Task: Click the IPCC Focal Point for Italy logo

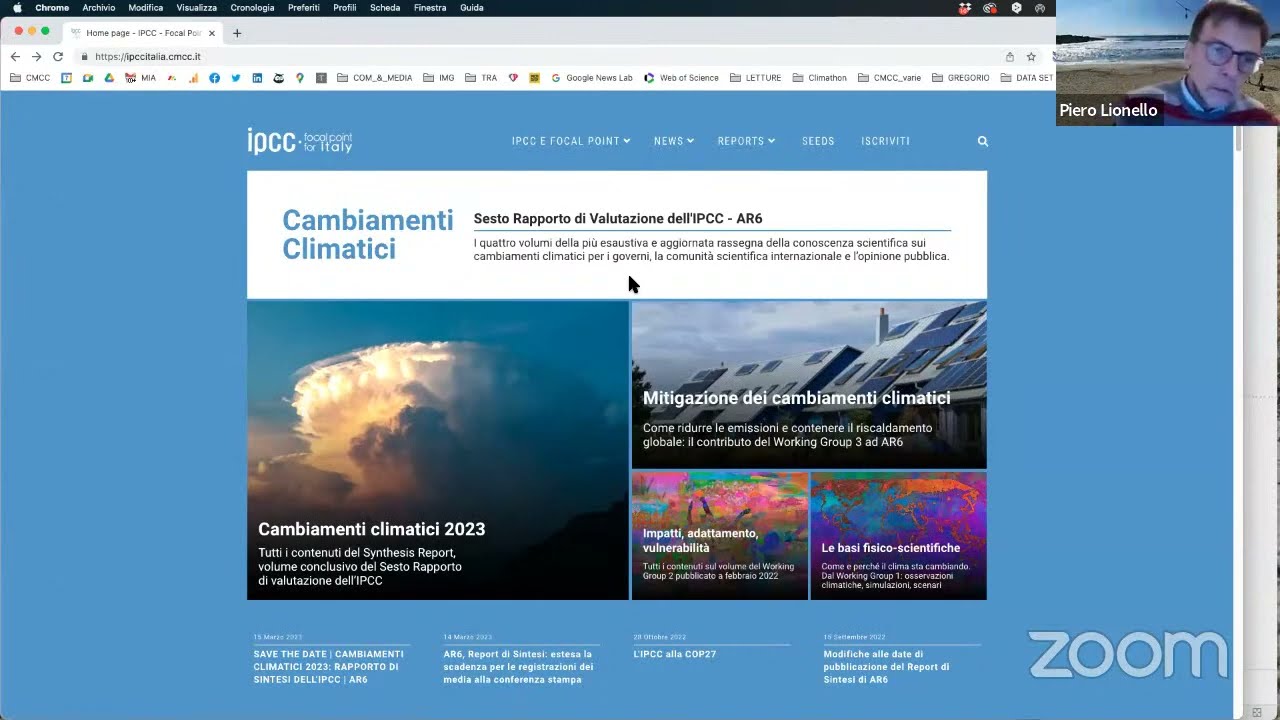Action: pos(300,141)
